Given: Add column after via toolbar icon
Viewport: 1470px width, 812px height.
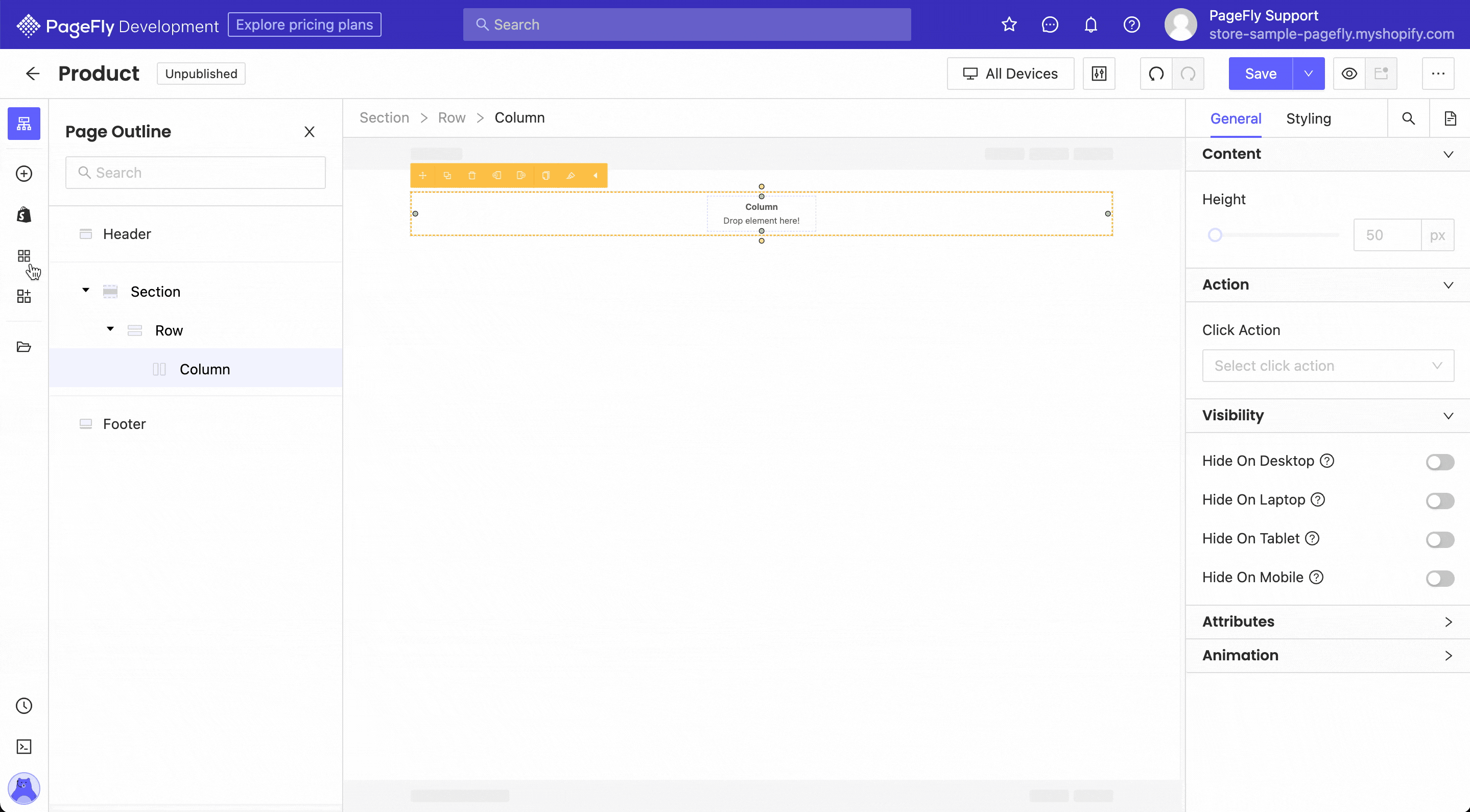Looking at the screenshot, I should (x=521, y=176).
